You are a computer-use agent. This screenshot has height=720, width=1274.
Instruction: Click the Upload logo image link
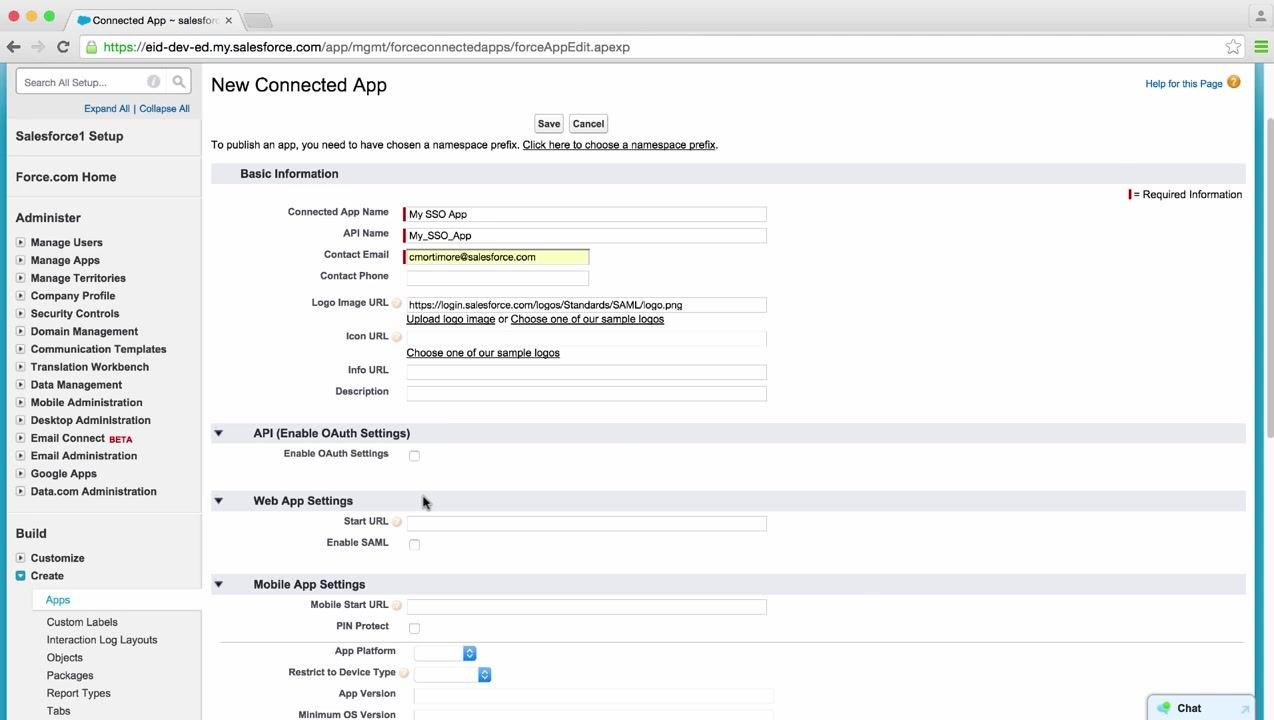(451, 319)
